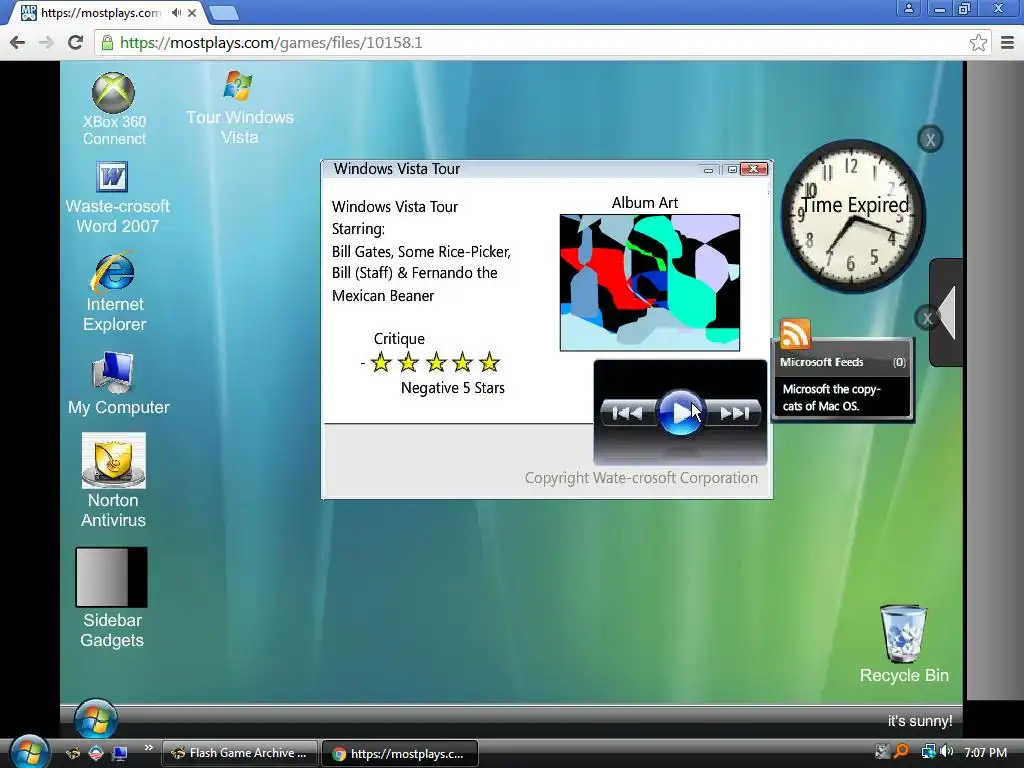The height and width of the screenshot is (768, 1024).
Task: Click the Negative 5 Stars label
Action: [453, 388]
